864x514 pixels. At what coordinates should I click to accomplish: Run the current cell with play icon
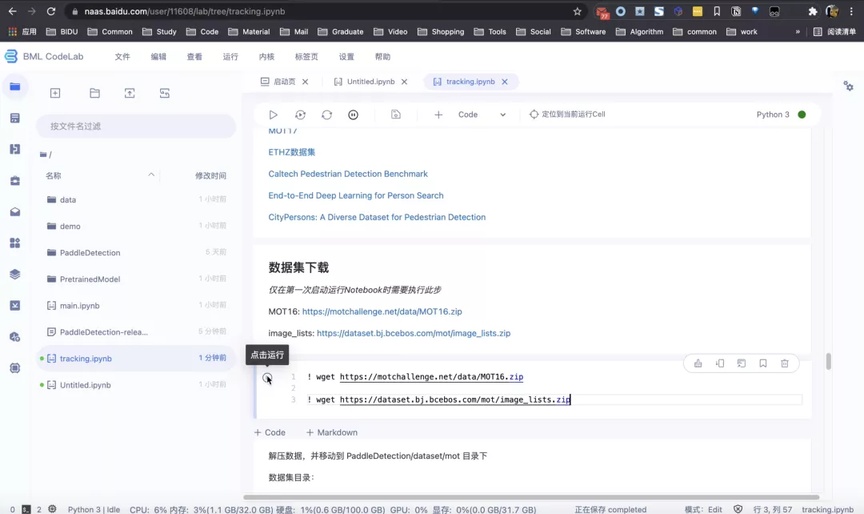(273, 115)
